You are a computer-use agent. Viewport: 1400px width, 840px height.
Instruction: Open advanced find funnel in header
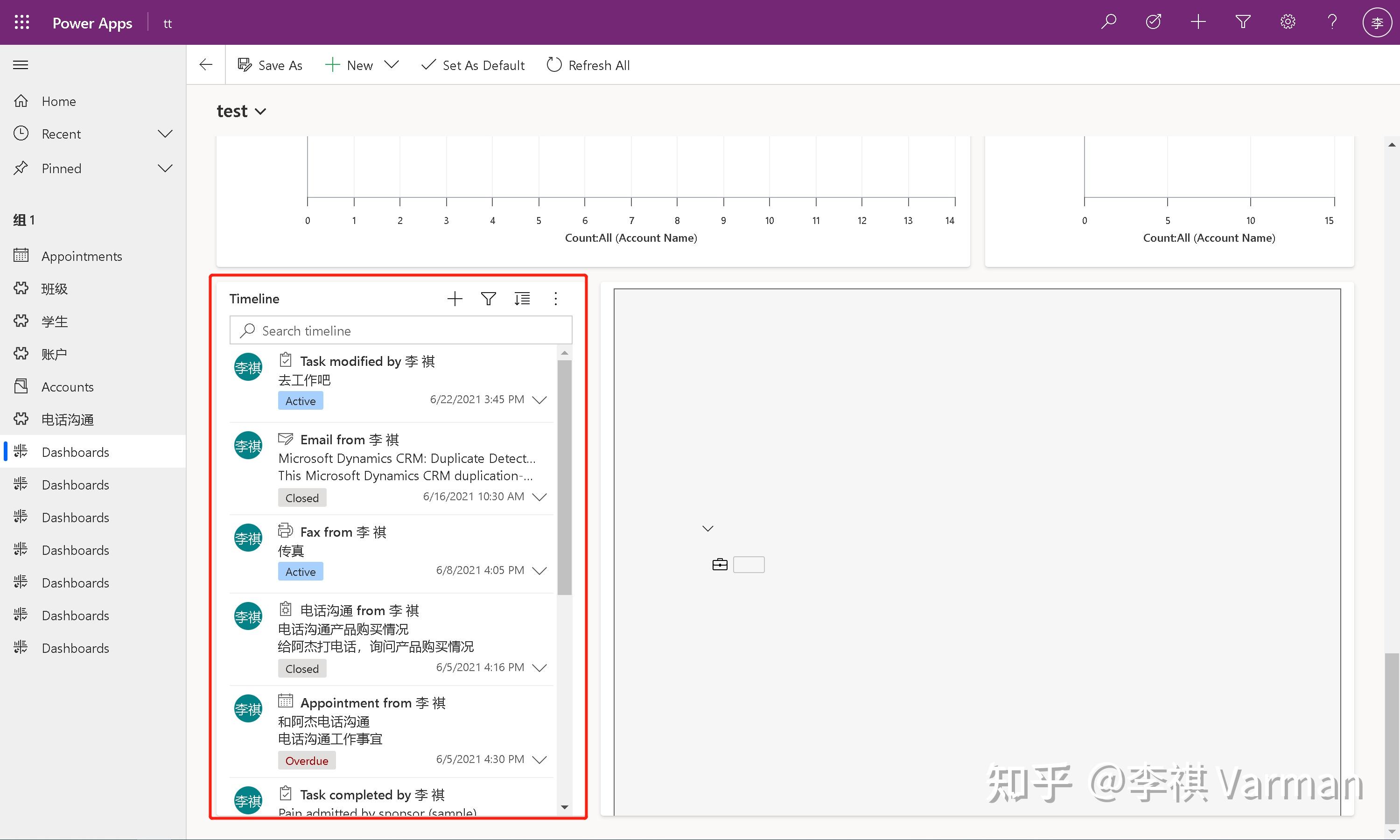pos(1243,22)
